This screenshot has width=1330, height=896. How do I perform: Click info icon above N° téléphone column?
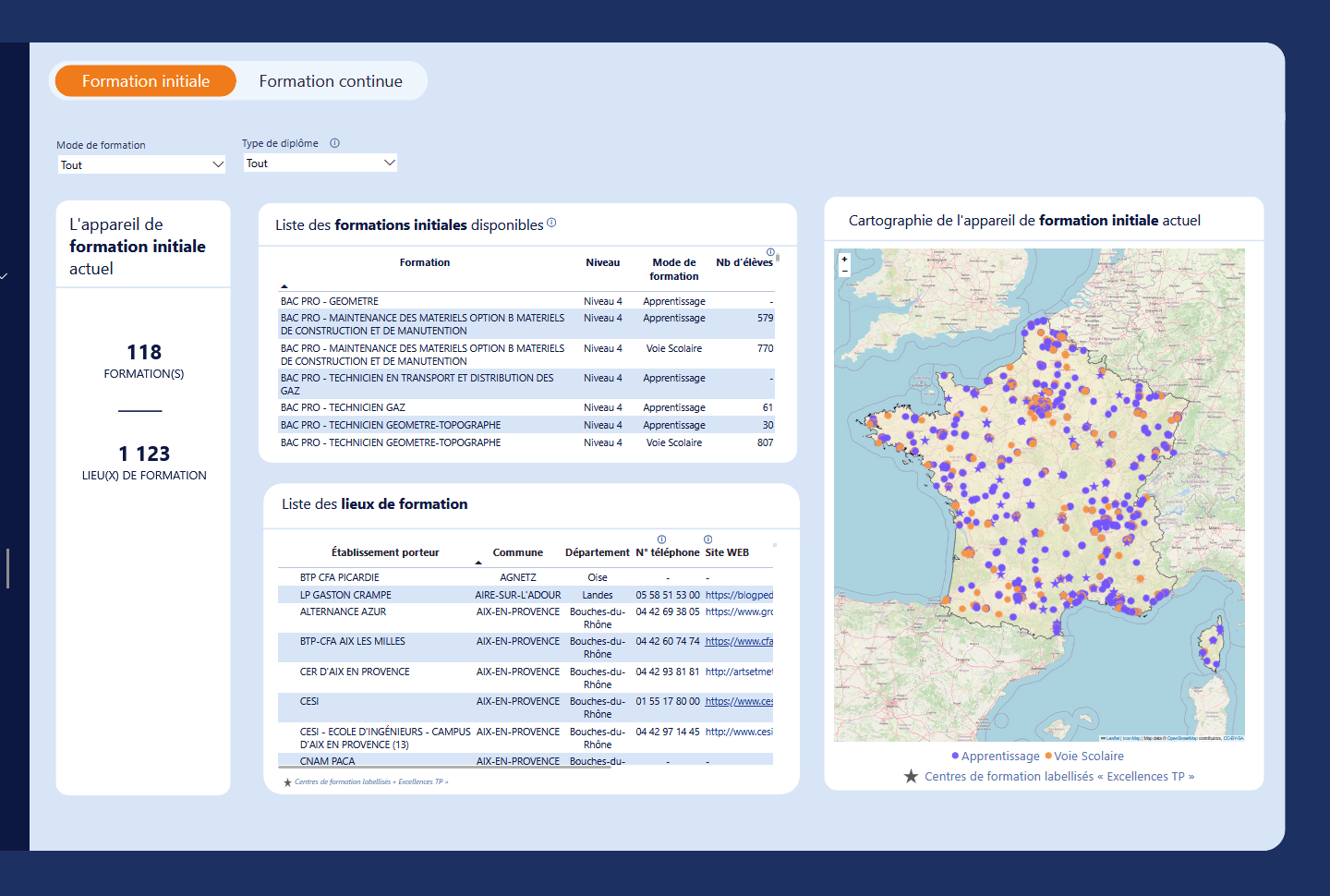(x=661, y=539)
